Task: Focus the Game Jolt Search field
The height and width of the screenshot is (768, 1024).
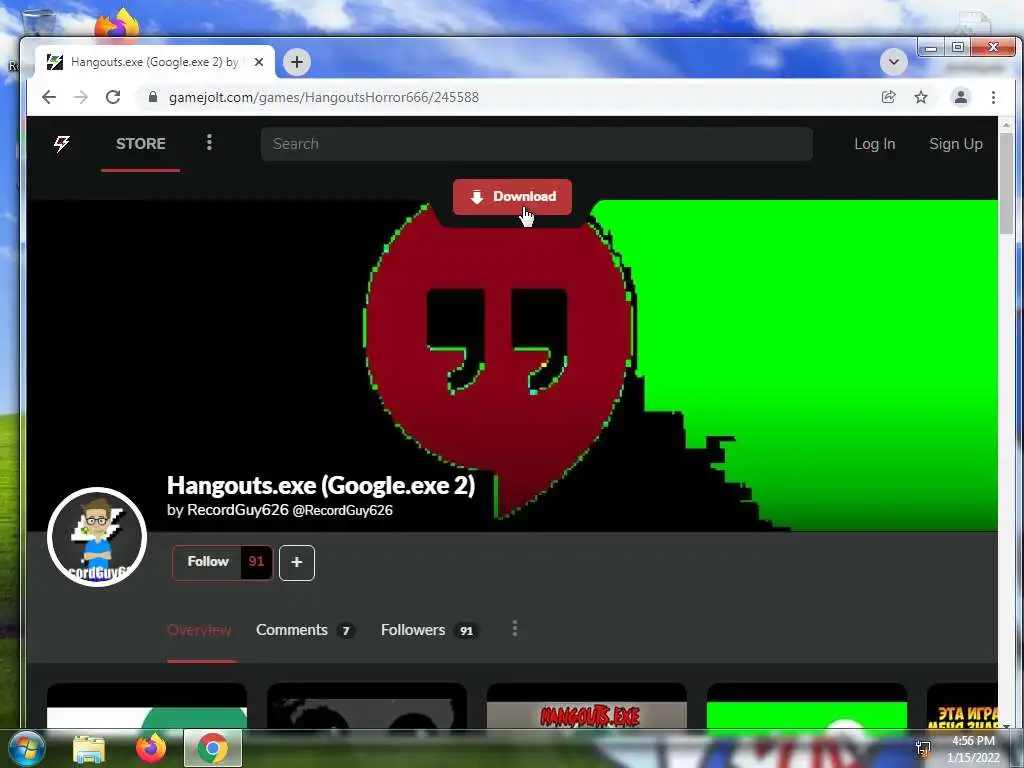Action: click(x=536, y=144)
